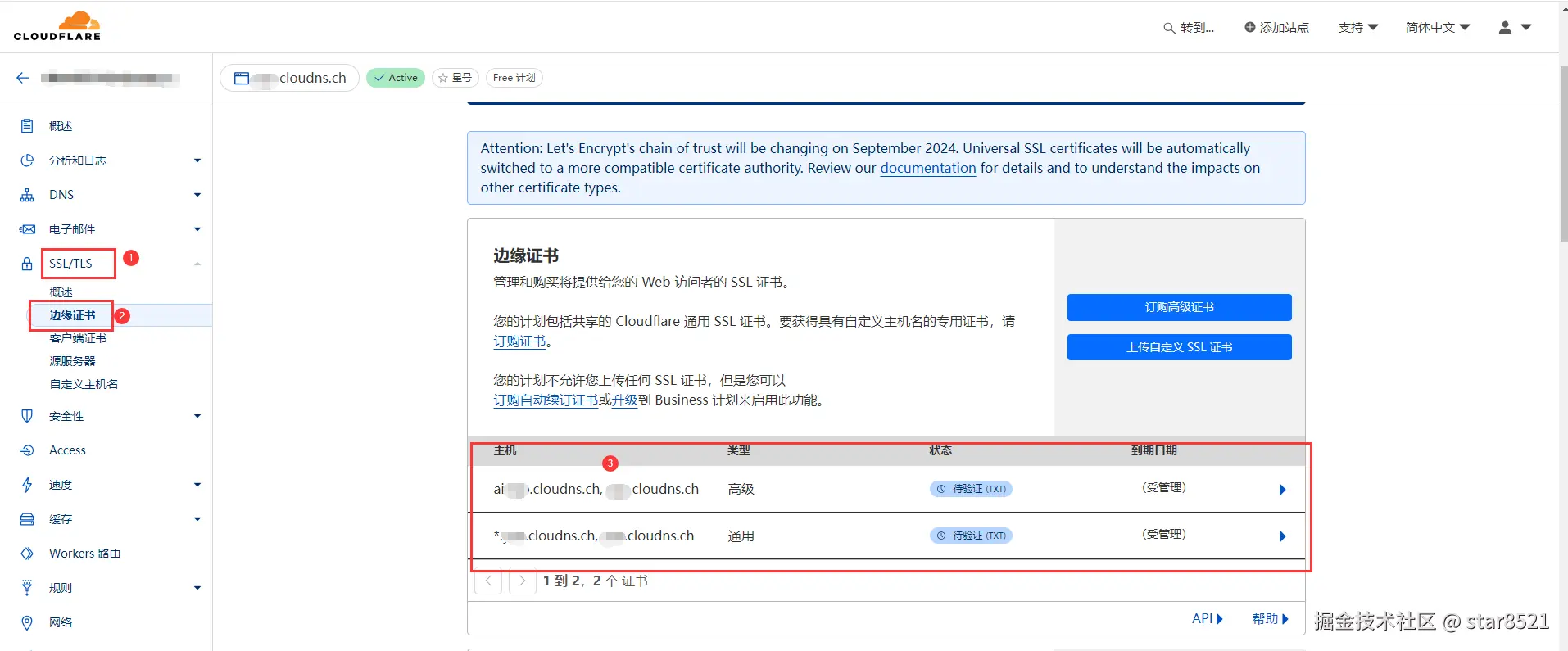Select 客户端证书 submenu item
The height and width of the screenshot is (651, 1568).
click(78, 338)
